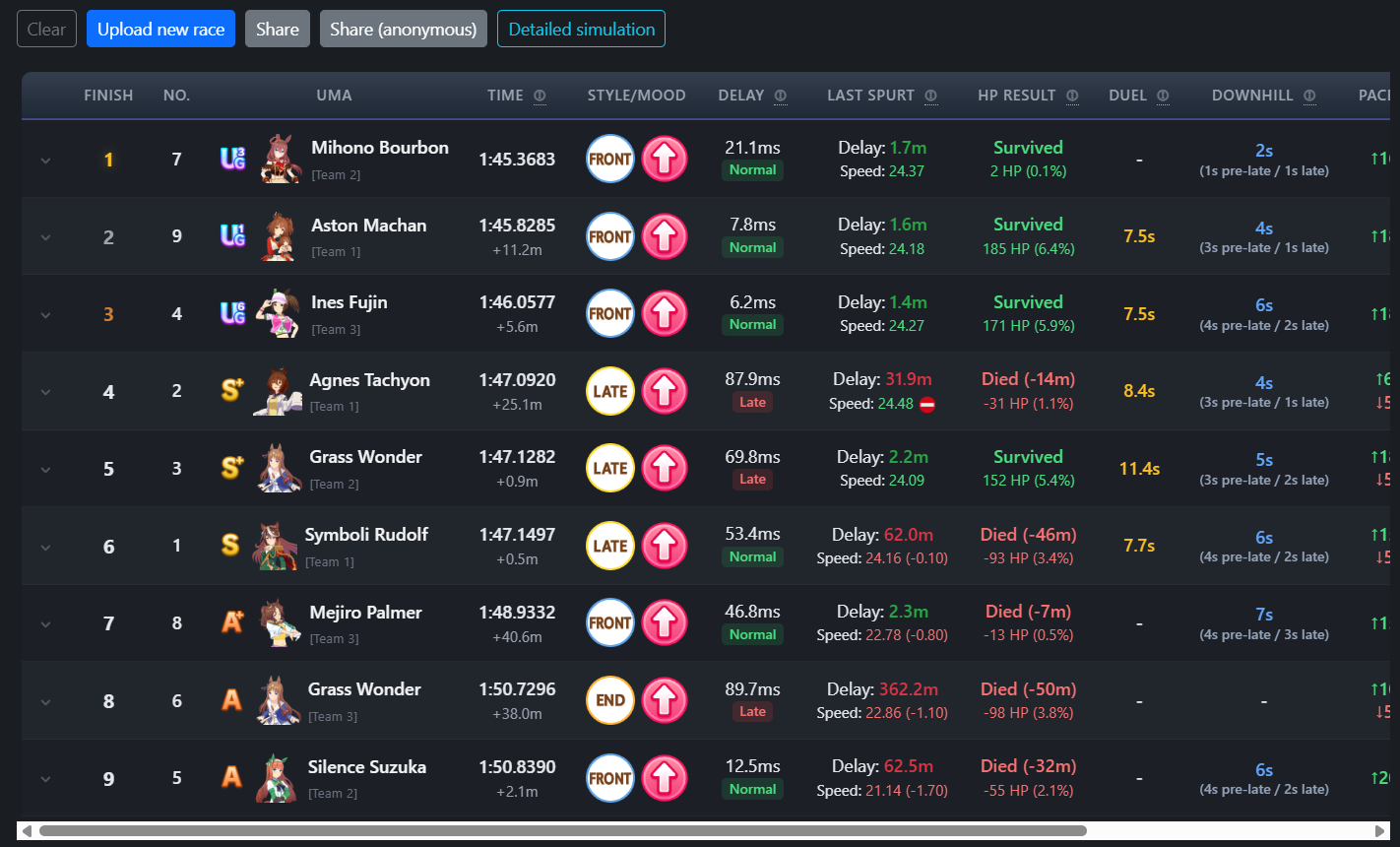Expand the Silence Suzuka row chevron

[x=45, y=779]
